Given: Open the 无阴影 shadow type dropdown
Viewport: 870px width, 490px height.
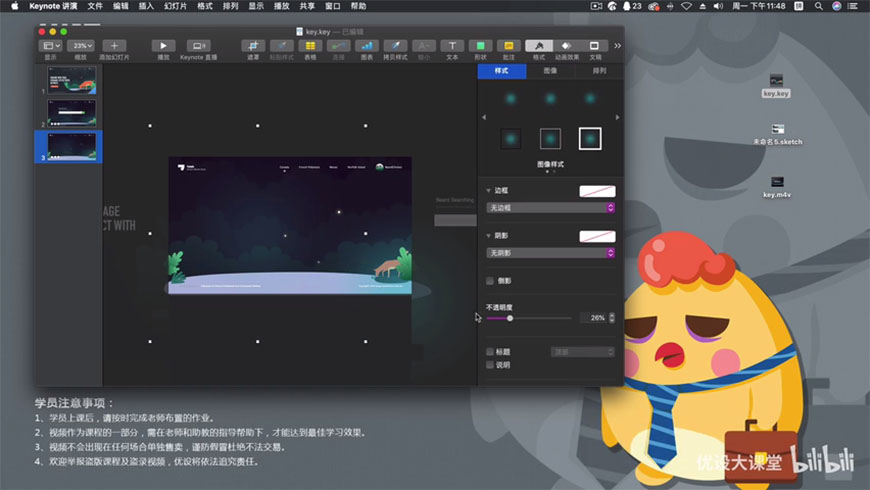Looking at the screenshot, I should coord(550,253).
